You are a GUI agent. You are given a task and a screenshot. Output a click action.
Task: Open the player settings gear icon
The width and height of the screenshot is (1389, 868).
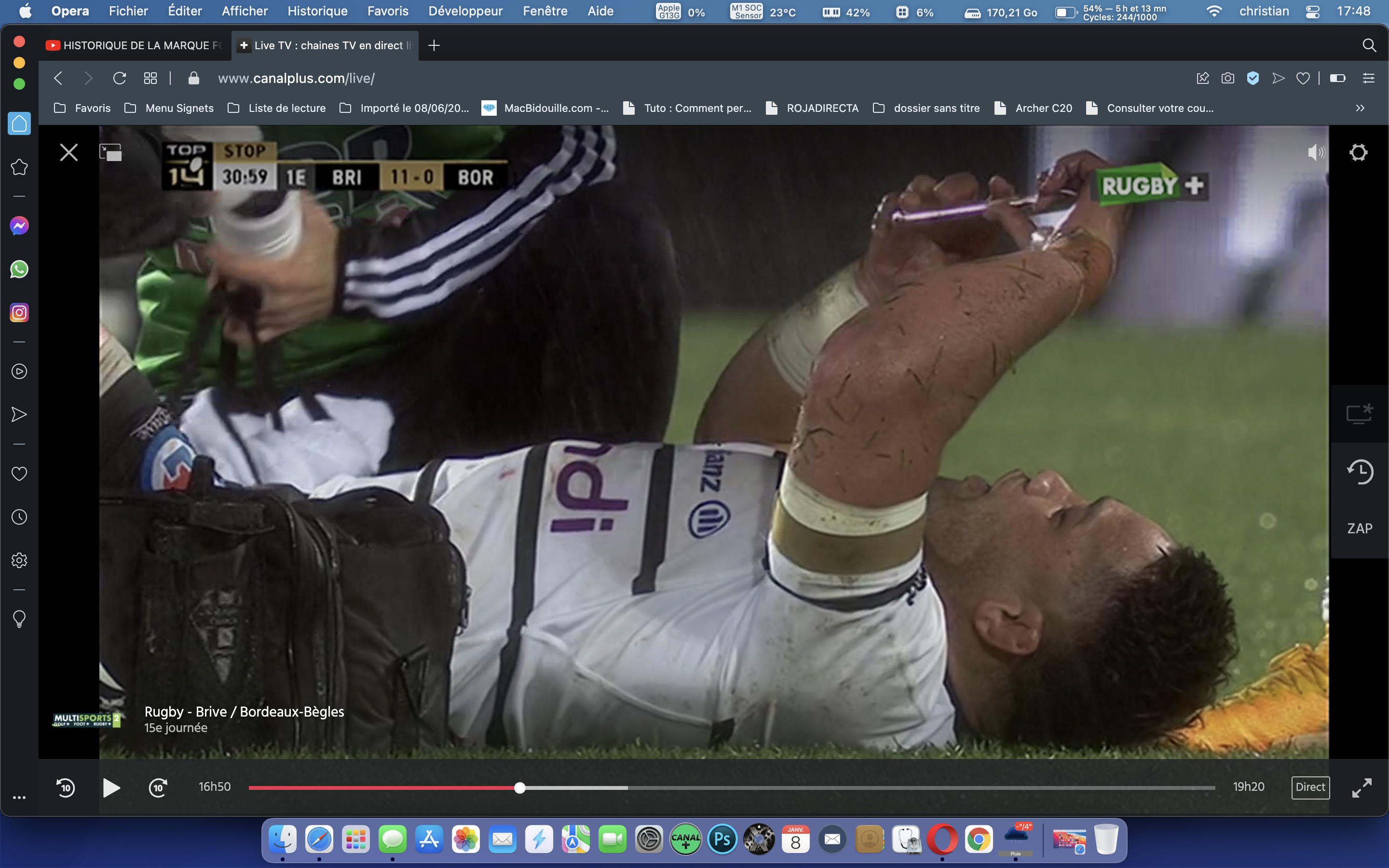pyautogui.click(x=1358, y=153)
